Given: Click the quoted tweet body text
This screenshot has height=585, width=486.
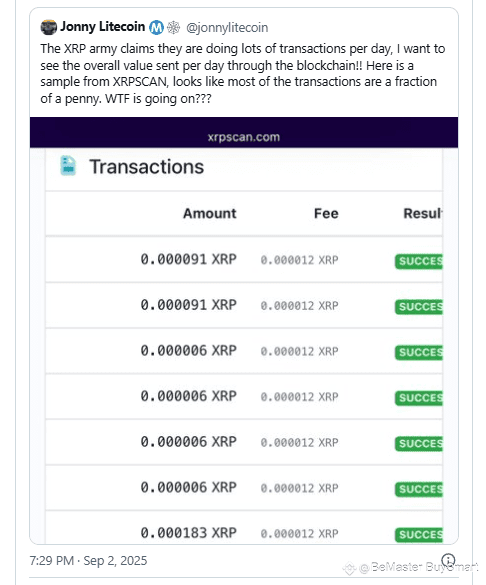Looking at the screenshot, I should [243, 73].
